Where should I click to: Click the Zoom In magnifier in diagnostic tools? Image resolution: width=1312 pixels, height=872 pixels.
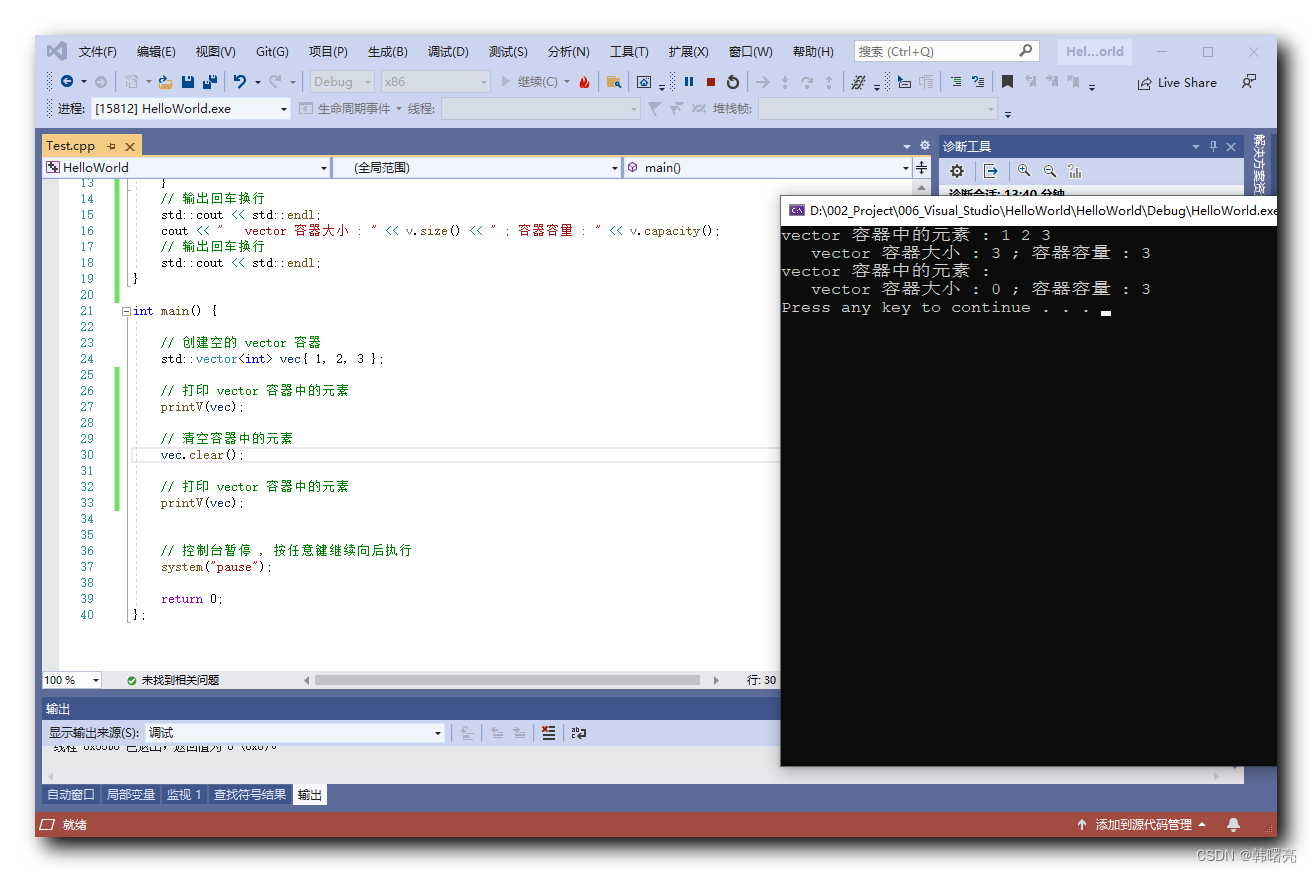tap(1024, 171)
